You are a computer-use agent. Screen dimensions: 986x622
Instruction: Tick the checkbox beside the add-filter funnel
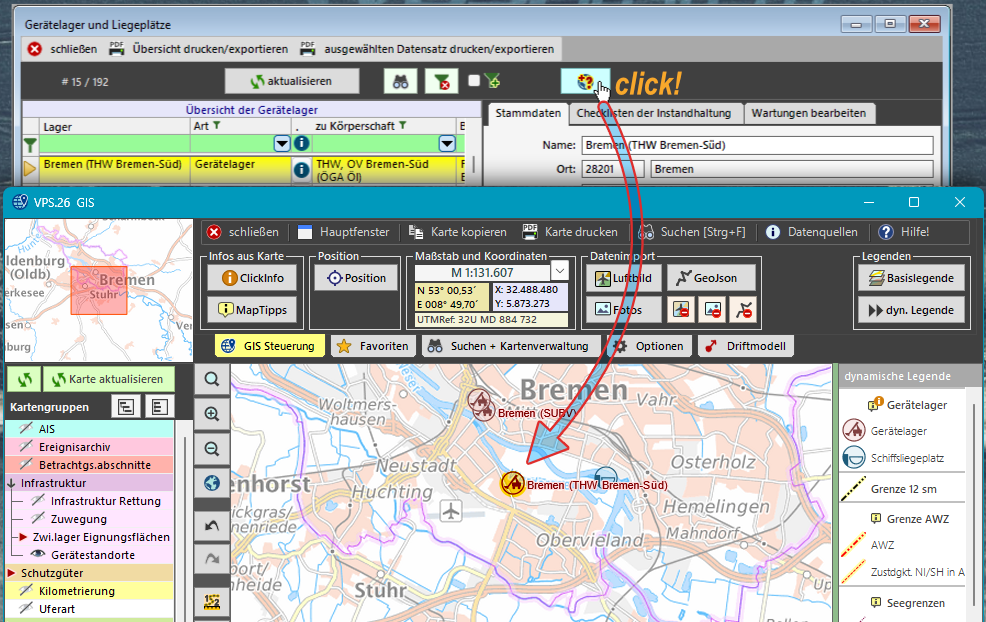pyautogui.click(x=474, y=82)
